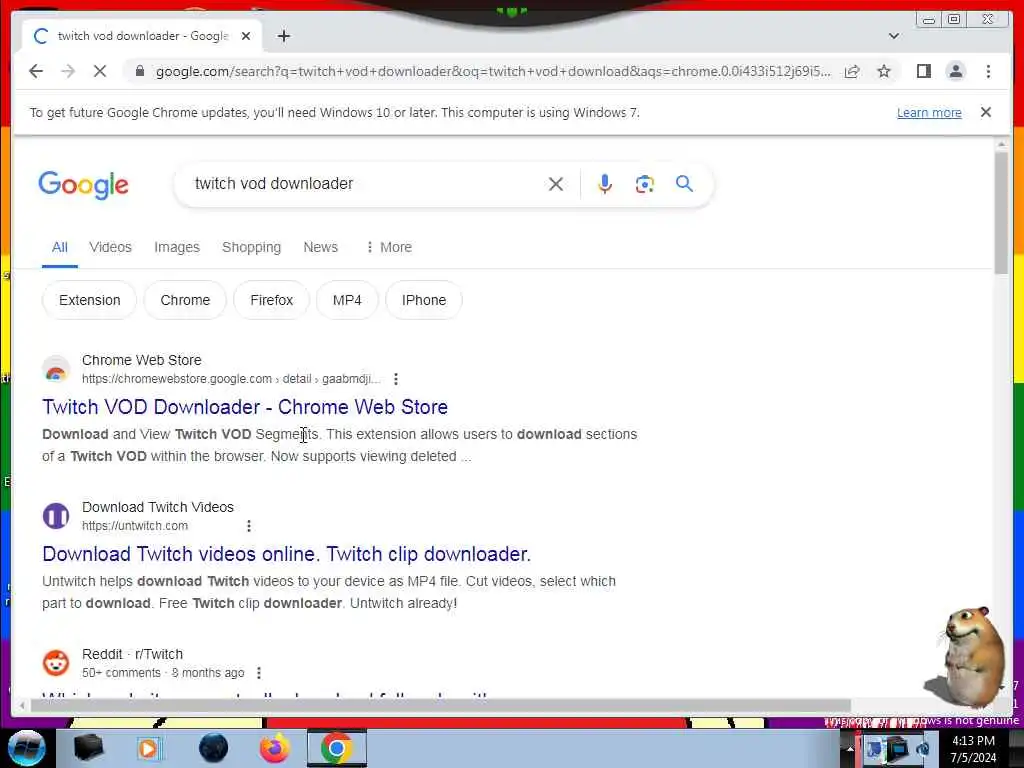
Task: Open the Chrome profile menu
Action: pos(955,71)
